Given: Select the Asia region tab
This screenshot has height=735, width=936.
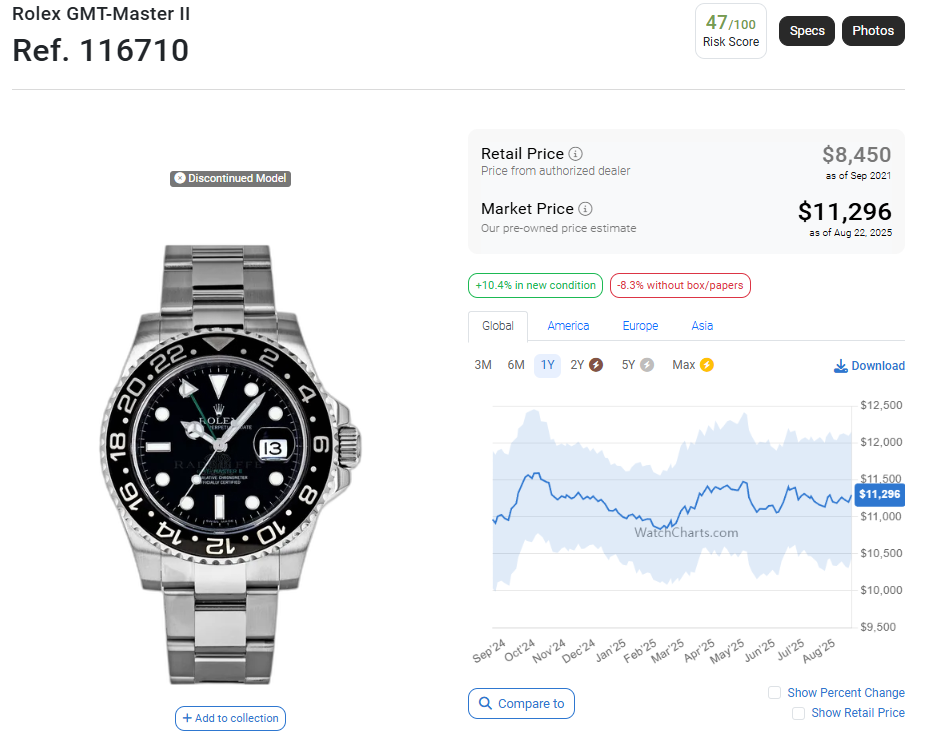Looking at the screenshot, I should coord(702,326).
